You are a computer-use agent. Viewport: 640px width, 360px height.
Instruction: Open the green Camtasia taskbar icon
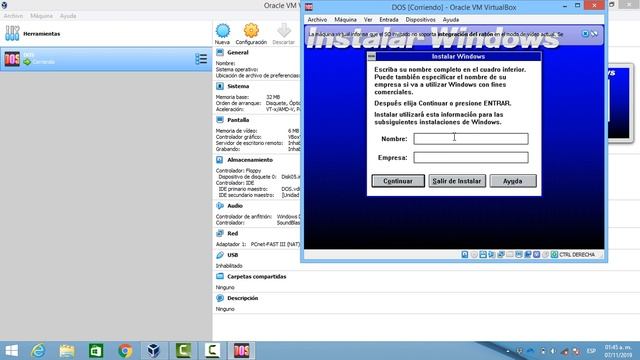point(183,351)
